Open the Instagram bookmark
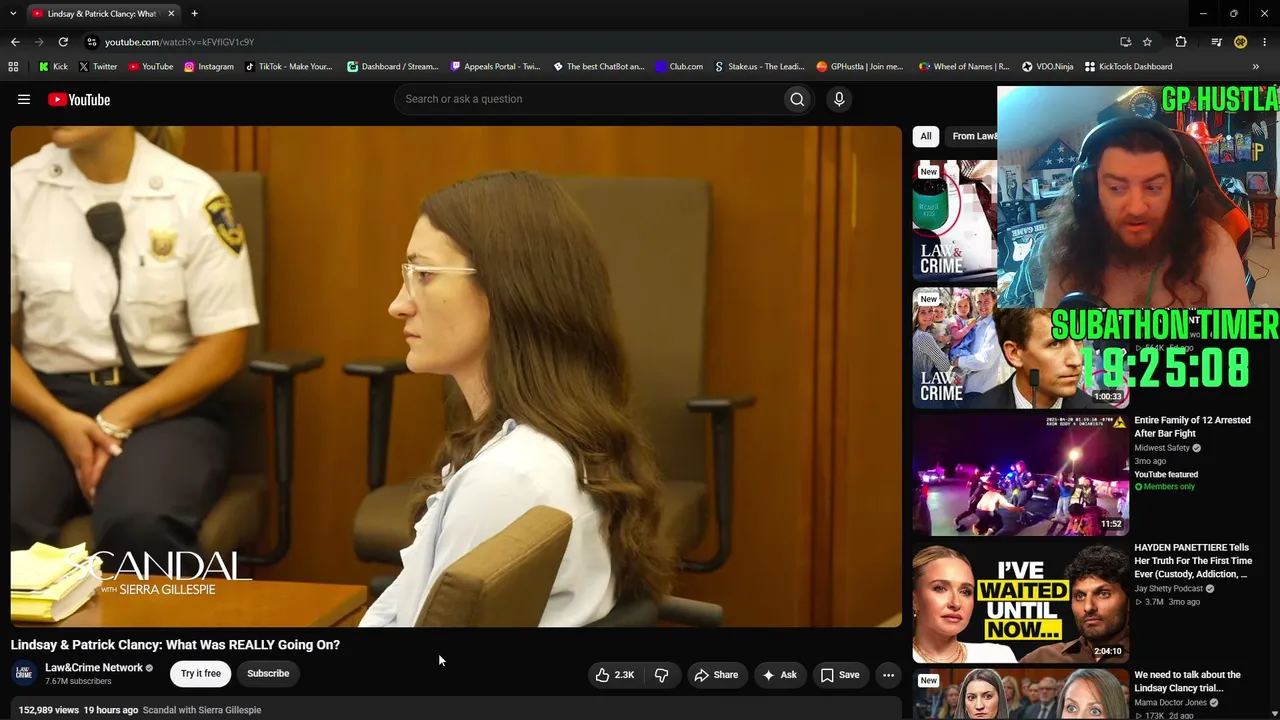 click(x=208, y=67)
